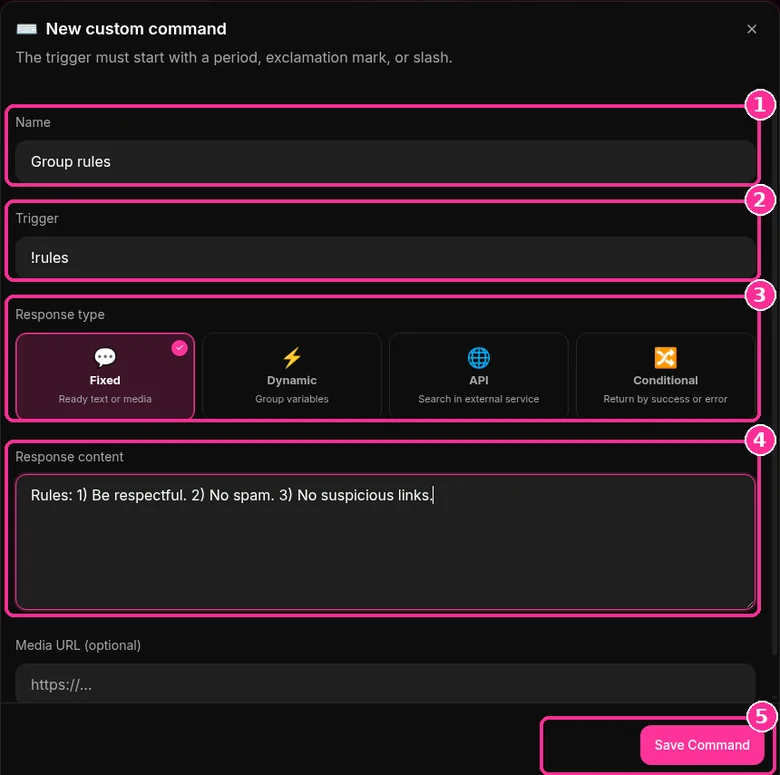780x775 pixels.
Task: Click the 'Response content' label
Action: 69,457
